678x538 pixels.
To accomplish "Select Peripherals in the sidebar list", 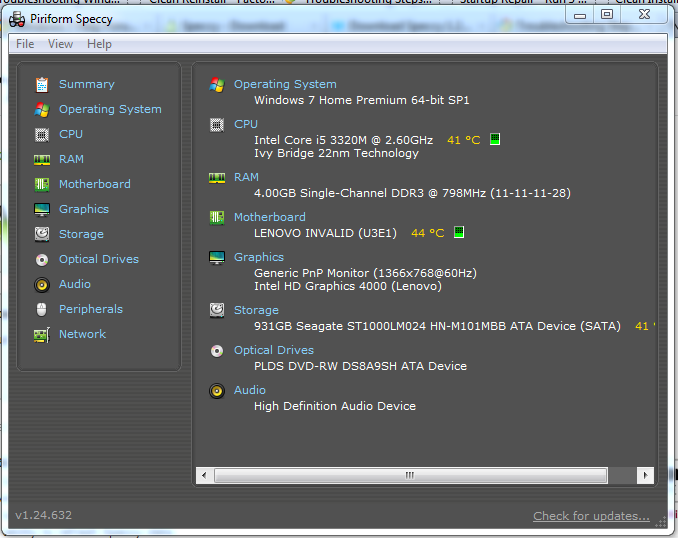I will 91,310.
